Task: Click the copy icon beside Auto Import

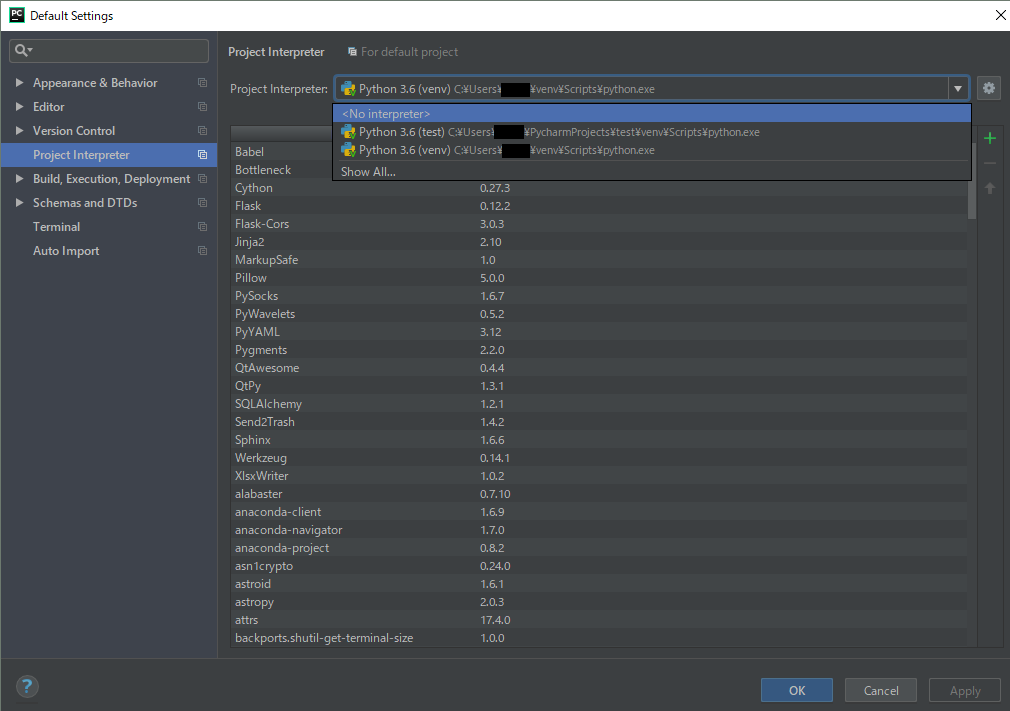Action: [x=202, y=251]
